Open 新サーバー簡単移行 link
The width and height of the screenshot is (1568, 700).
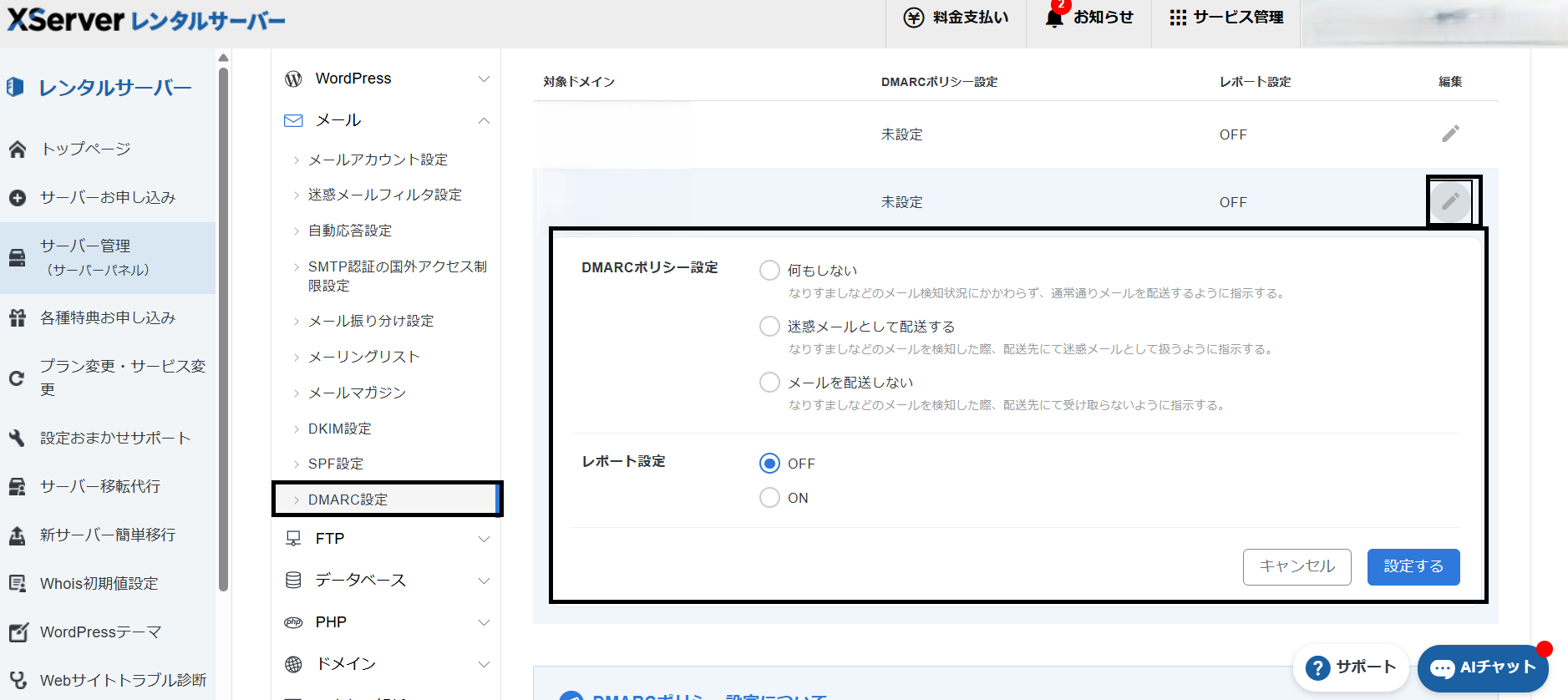click(108, 535)
